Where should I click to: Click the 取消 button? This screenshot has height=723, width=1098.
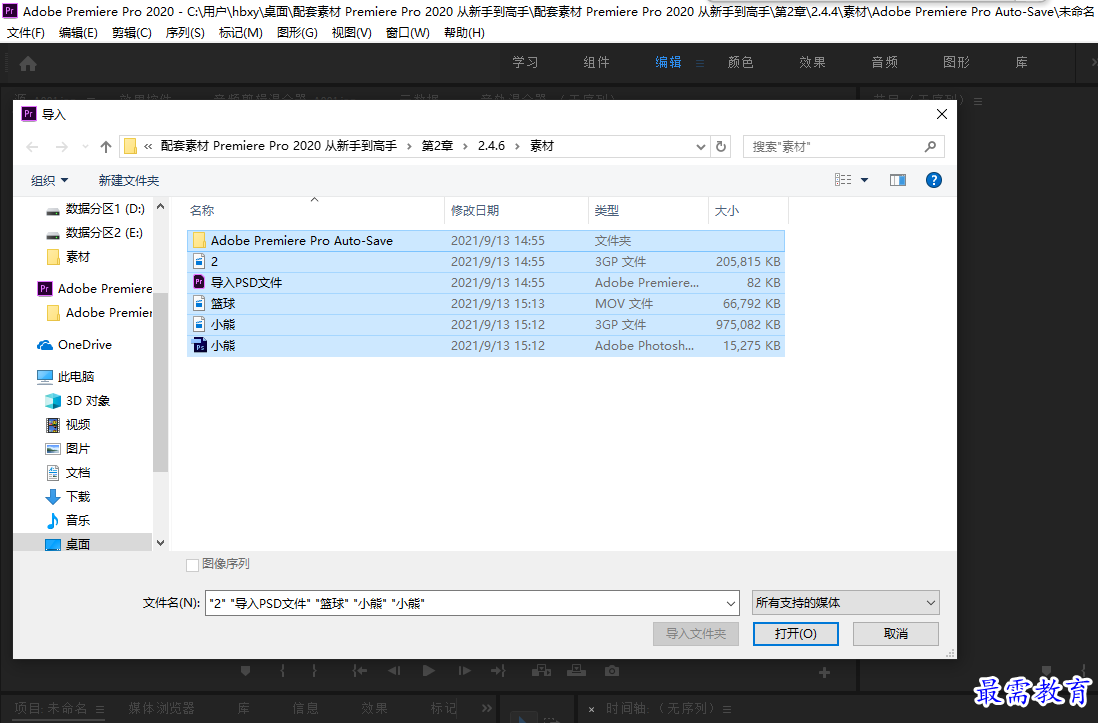[x=896, y=634]
